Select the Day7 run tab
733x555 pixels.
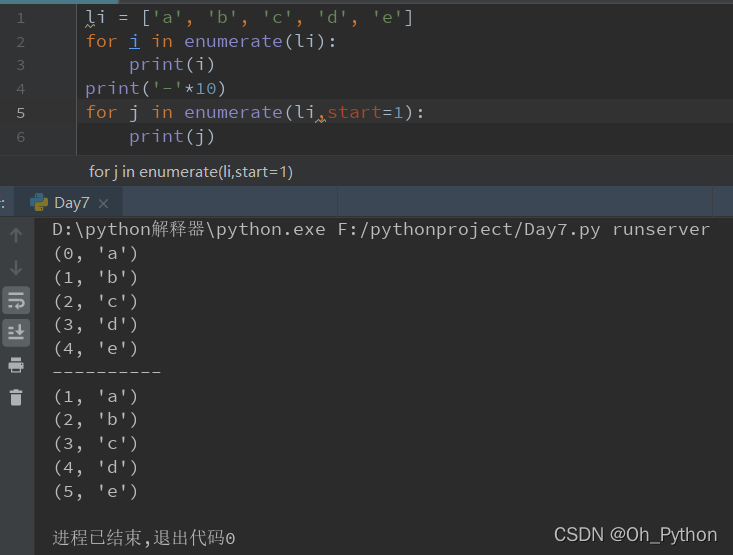click(x=69, y=203)
